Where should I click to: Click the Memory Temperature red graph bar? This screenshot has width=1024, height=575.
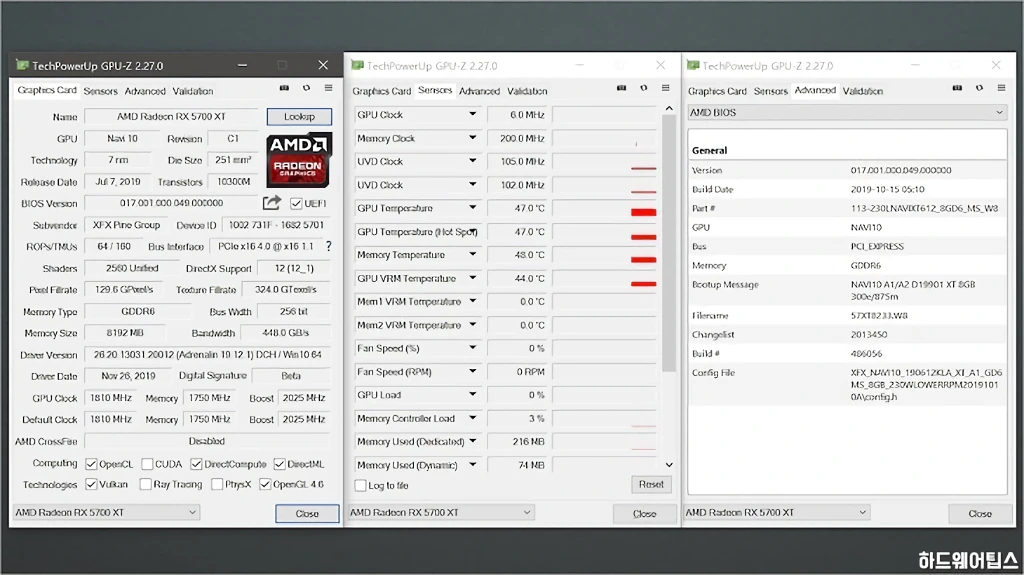pos(643,259)
